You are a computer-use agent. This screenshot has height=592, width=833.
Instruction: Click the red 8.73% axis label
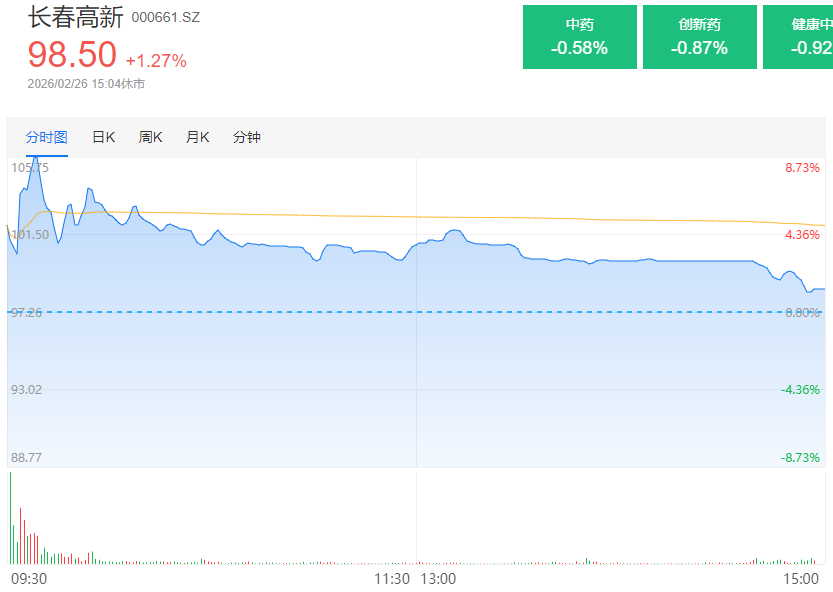point(802,167)
